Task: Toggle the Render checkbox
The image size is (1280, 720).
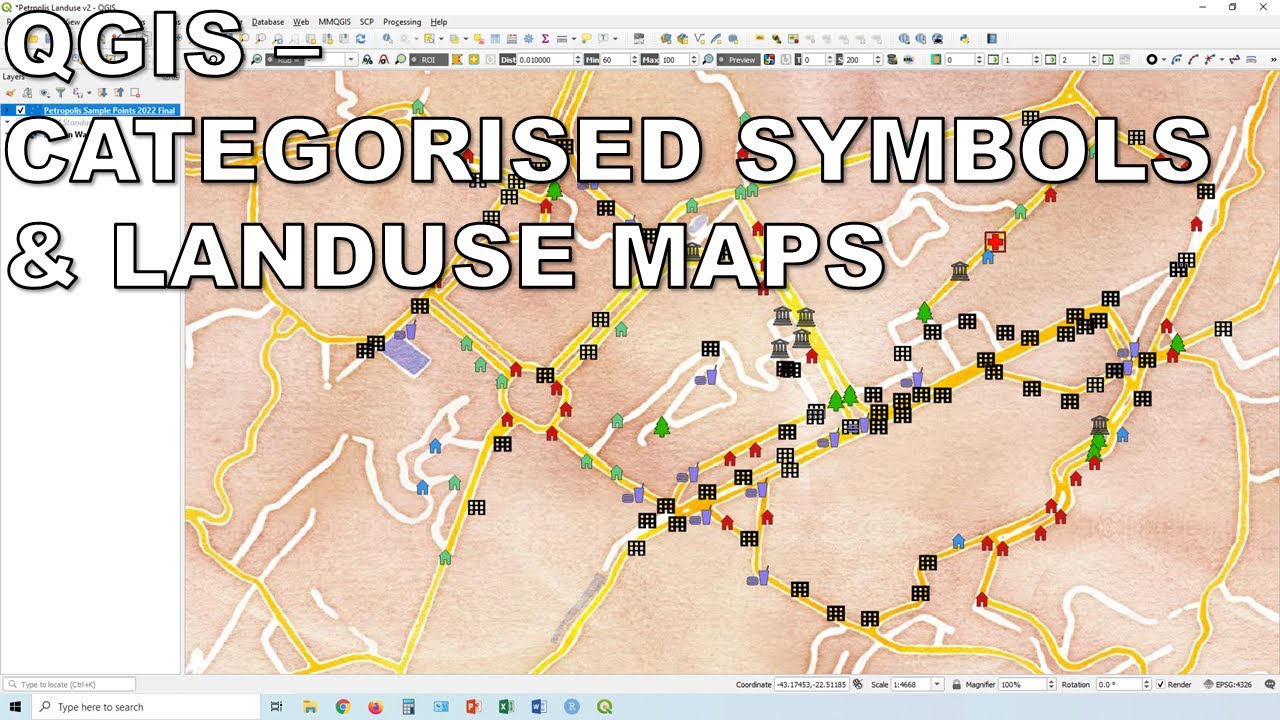Action: coord(1161,684)
